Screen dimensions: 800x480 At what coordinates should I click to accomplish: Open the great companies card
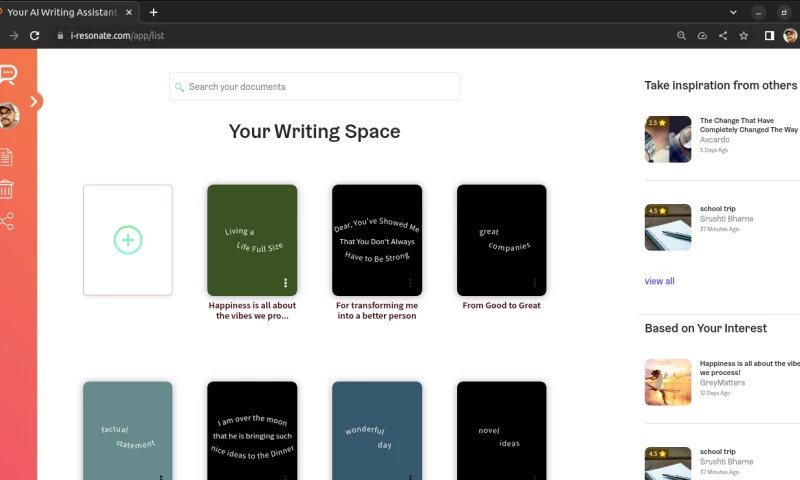pyautogui.click(x=502, y=240)
